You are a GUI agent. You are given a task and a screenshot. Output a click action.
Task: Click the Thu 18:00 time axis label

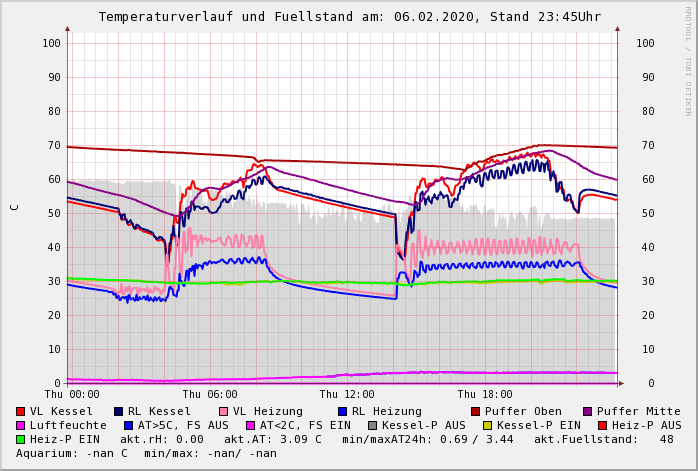coord(485,395)
